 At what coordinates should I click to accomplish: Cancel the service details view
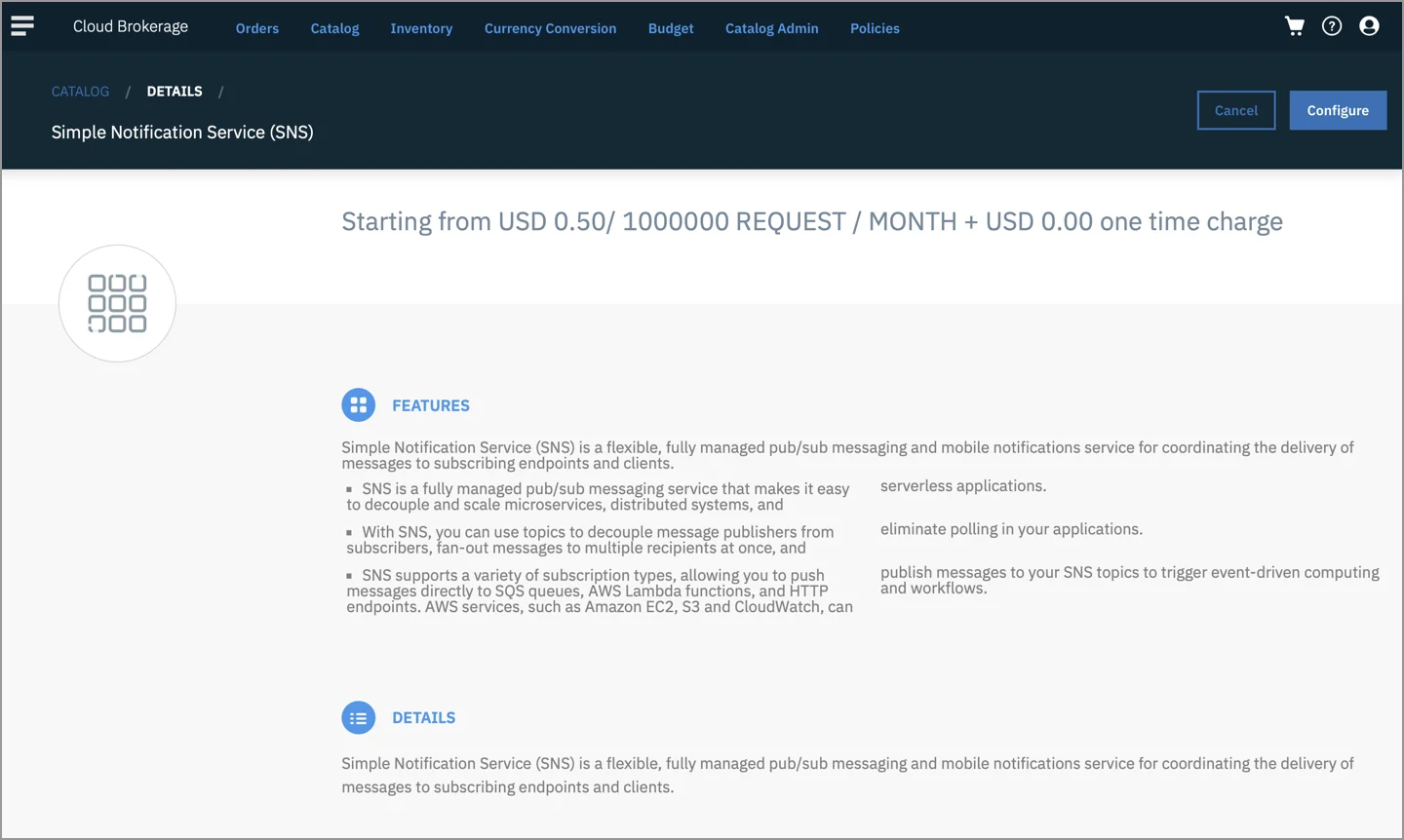click(1236, 110)
